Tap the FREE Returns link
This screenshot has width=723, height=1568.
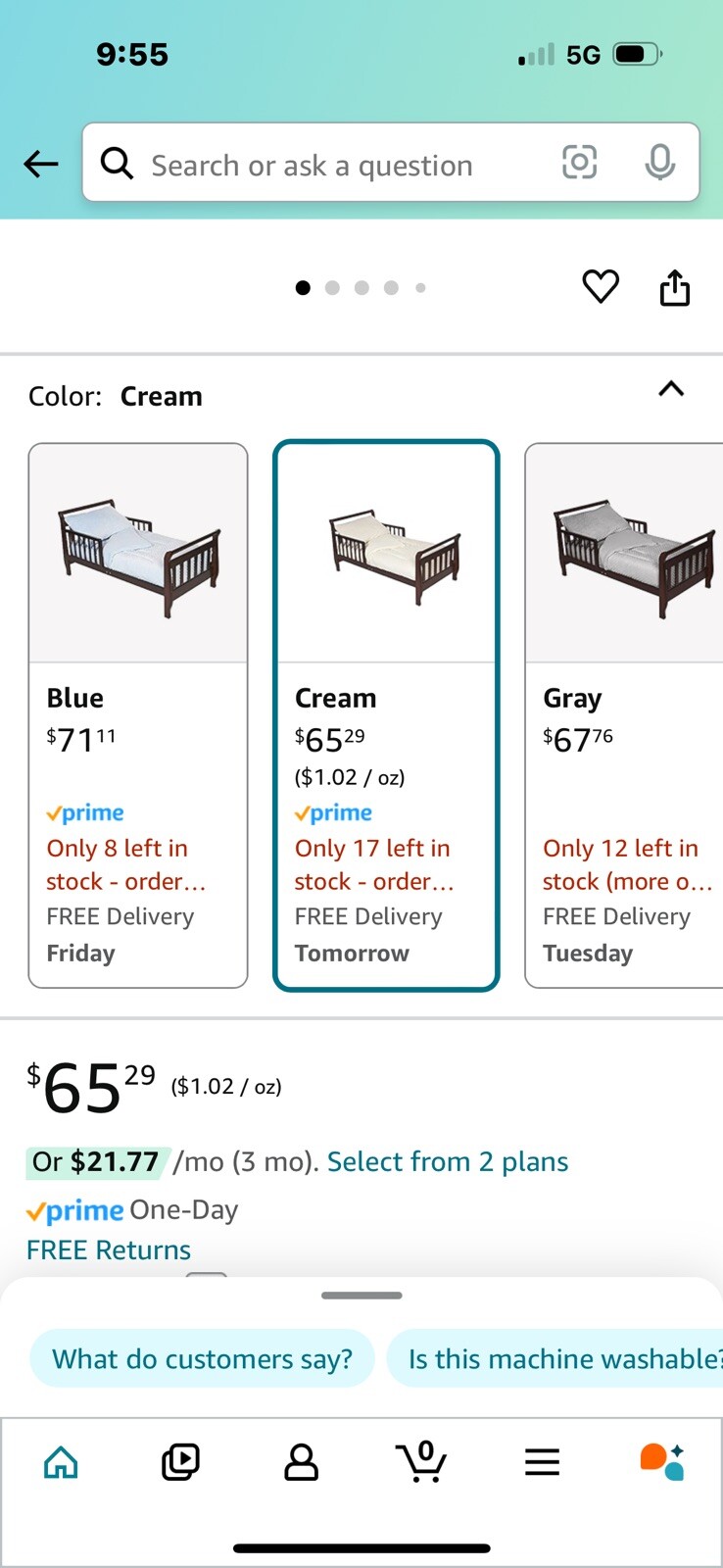tap(109, 1250)
